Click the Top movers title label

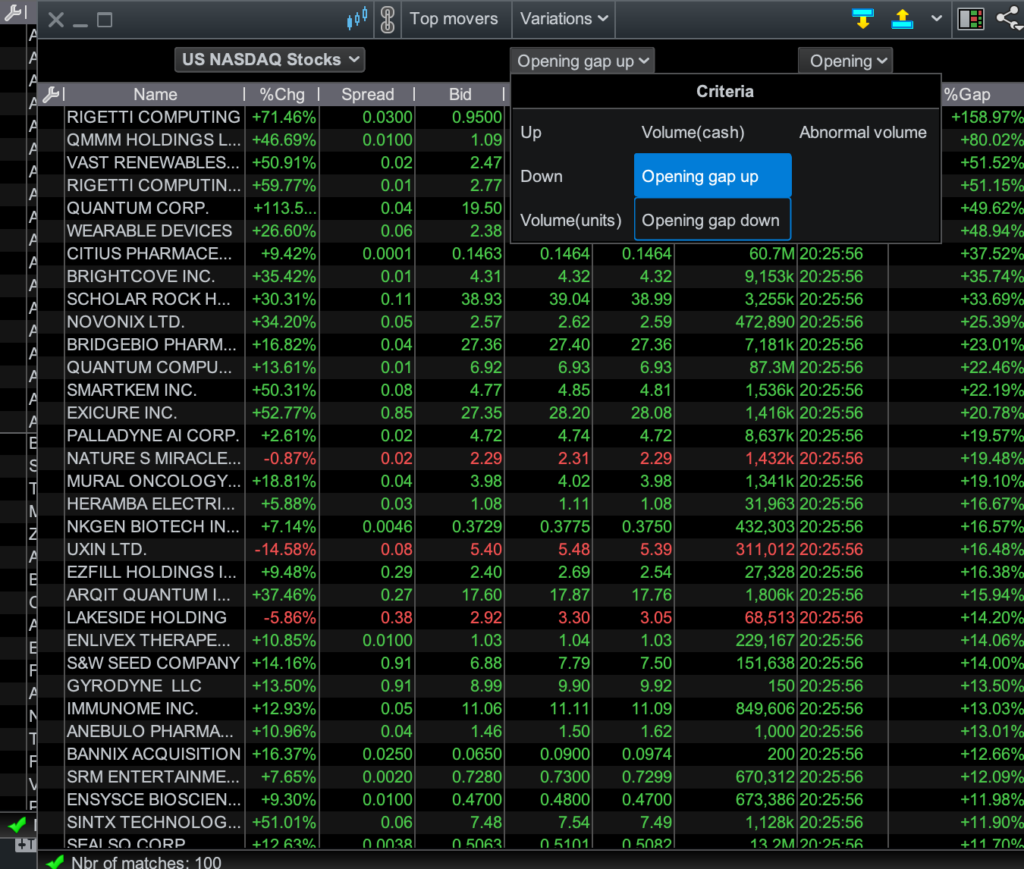(453, 19)
